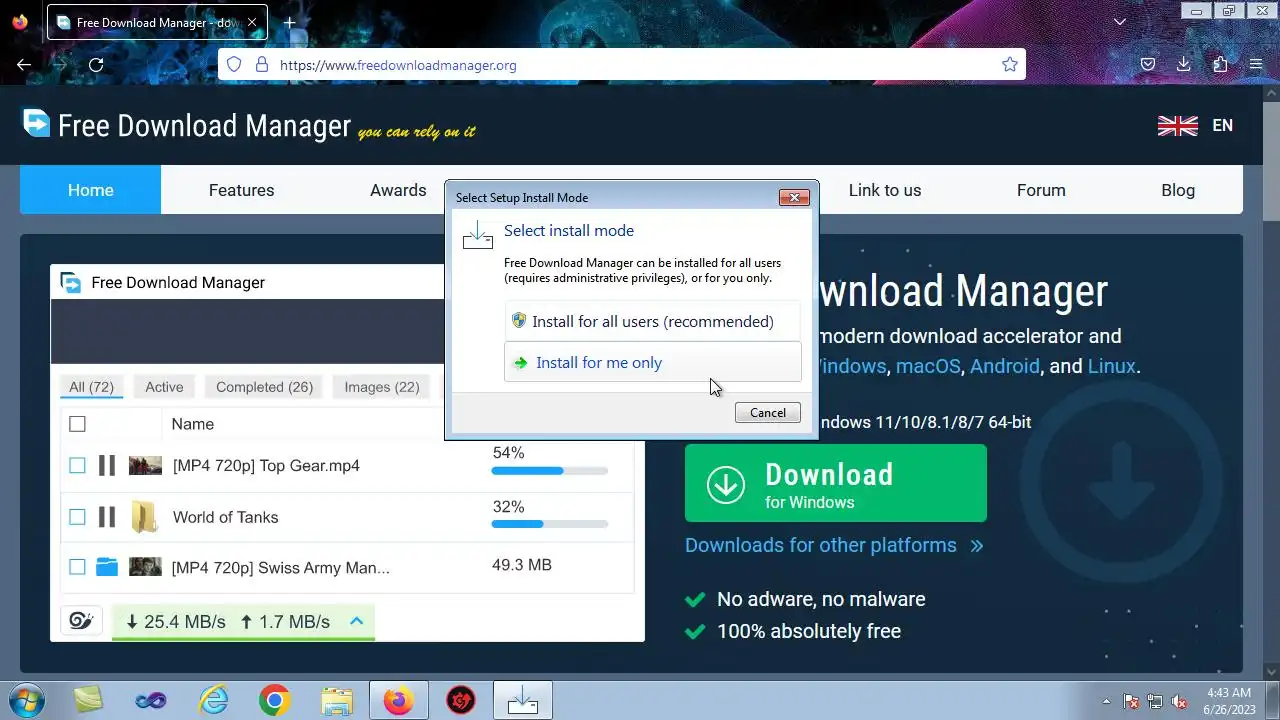Open the Firefox hamburger menu
Screen dimensions: 1280x720
point(1256,65)
